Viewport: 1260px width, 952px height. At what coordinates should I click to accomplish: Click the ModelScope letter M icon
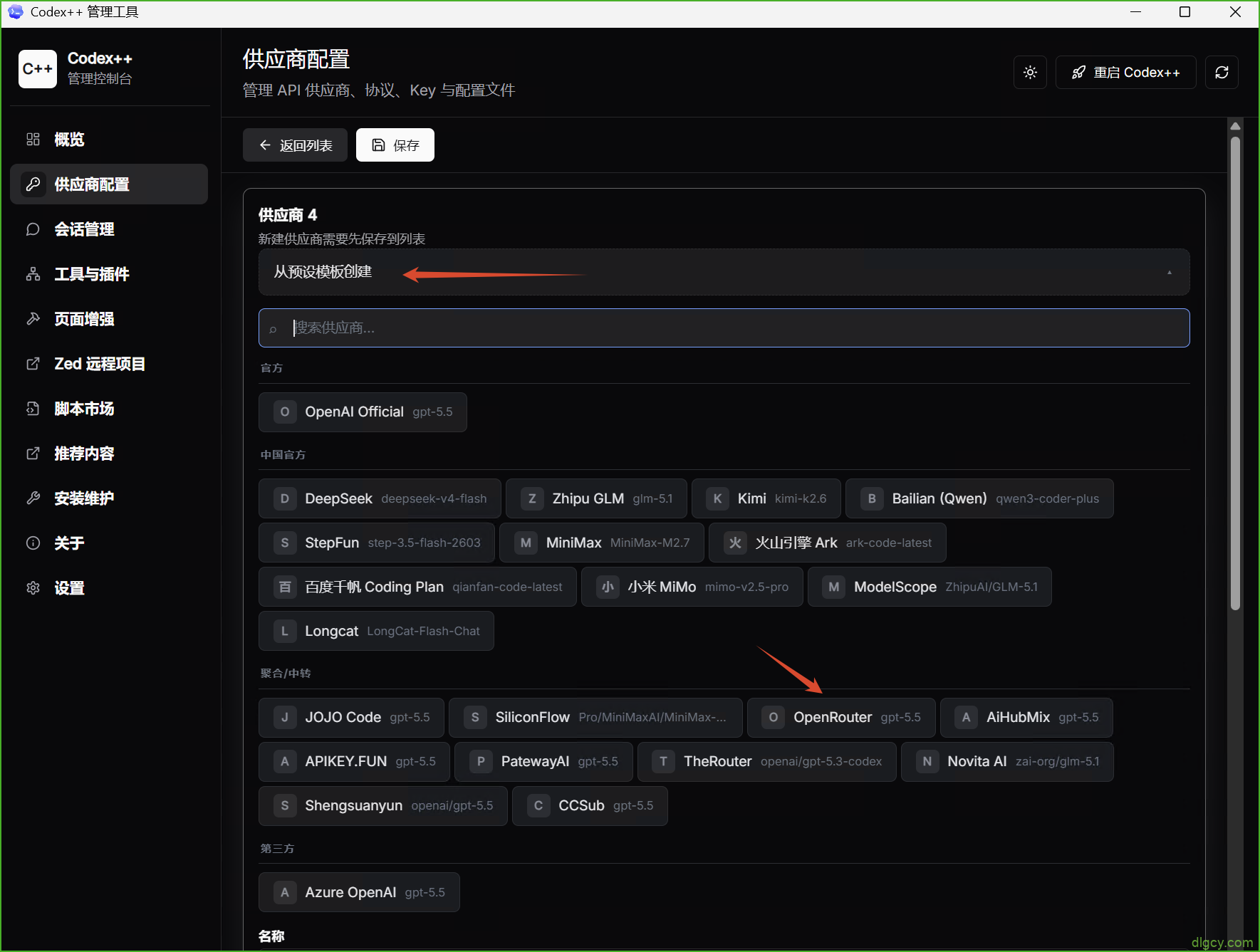click(x=834, y=587)
